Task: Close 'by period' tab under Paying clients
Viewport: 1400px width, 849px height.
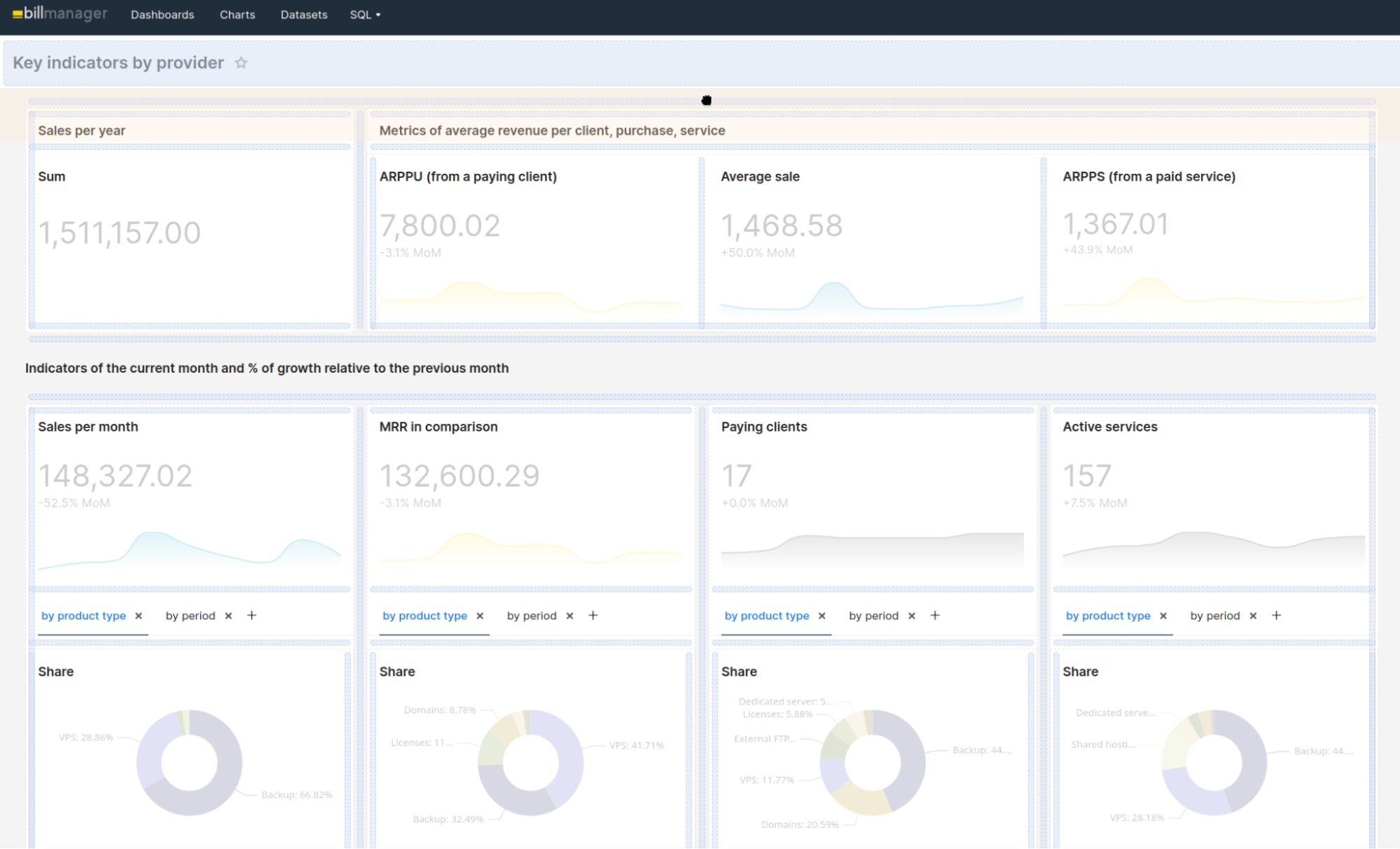Action: [x=912, y=616]
